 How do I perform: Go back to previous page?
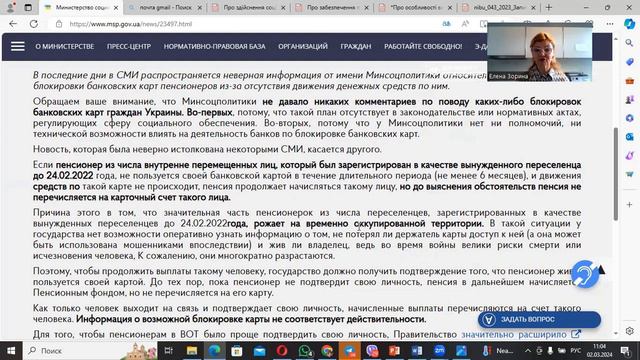coord(13,24)
